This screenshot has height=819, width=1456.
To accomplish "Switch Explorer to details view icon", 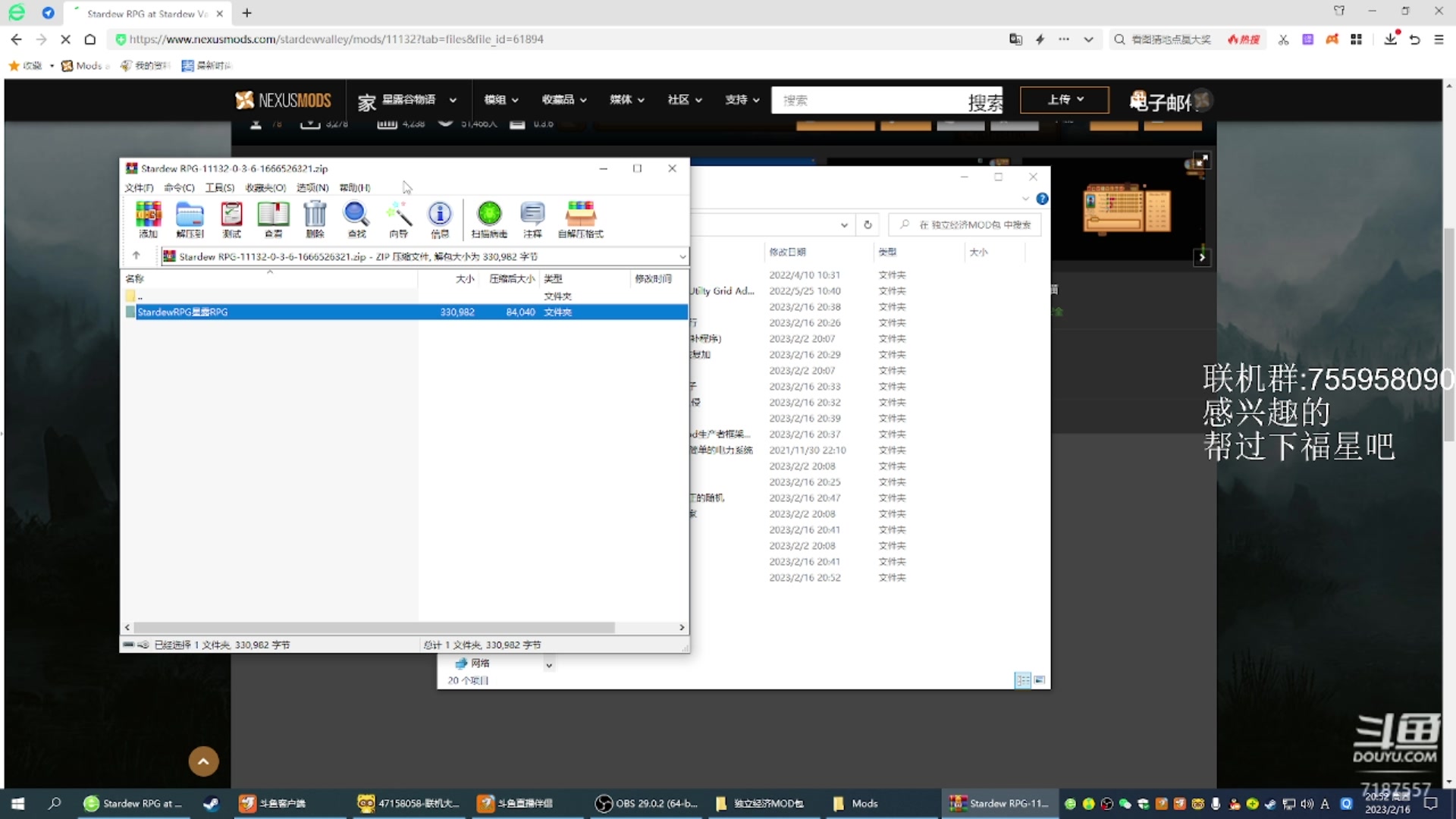I will point(1022,680).
